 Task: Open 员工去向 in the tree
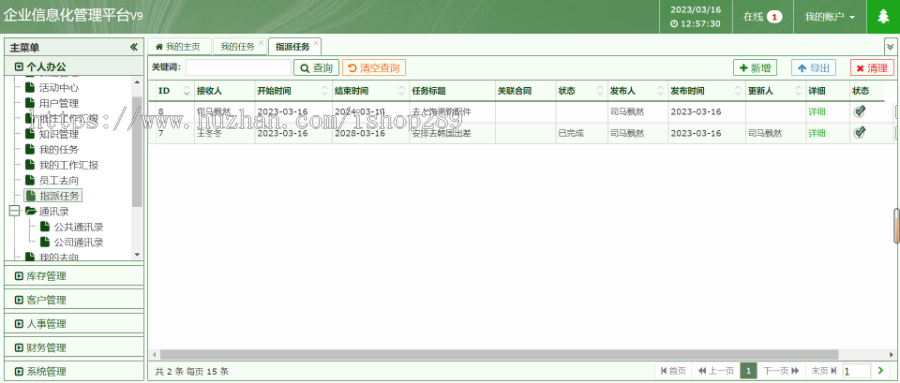tap(59, 180)
